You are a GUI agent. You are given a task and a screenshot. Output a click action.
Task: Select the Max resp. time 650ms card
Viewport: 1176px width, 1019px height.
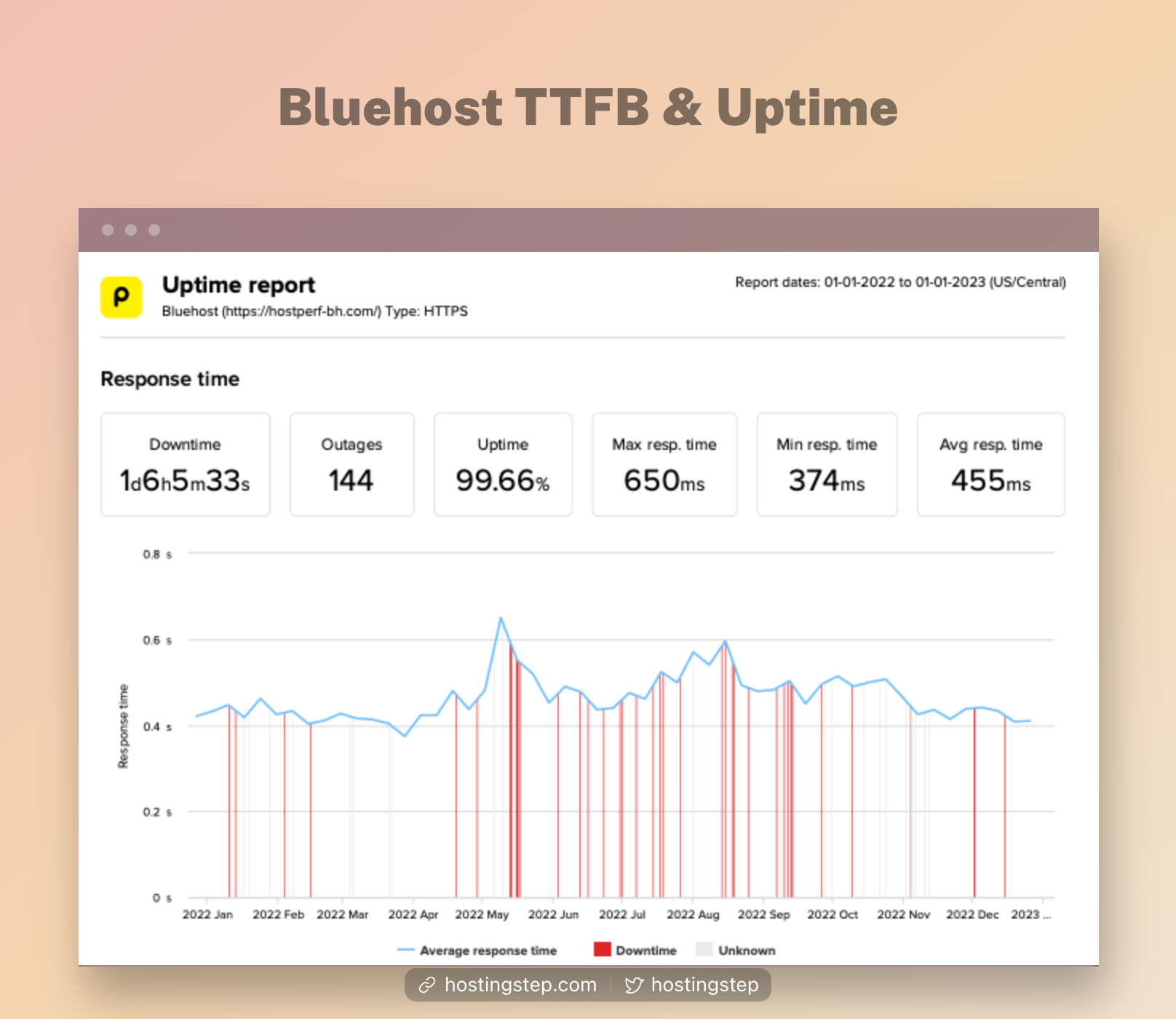[664, 464]
